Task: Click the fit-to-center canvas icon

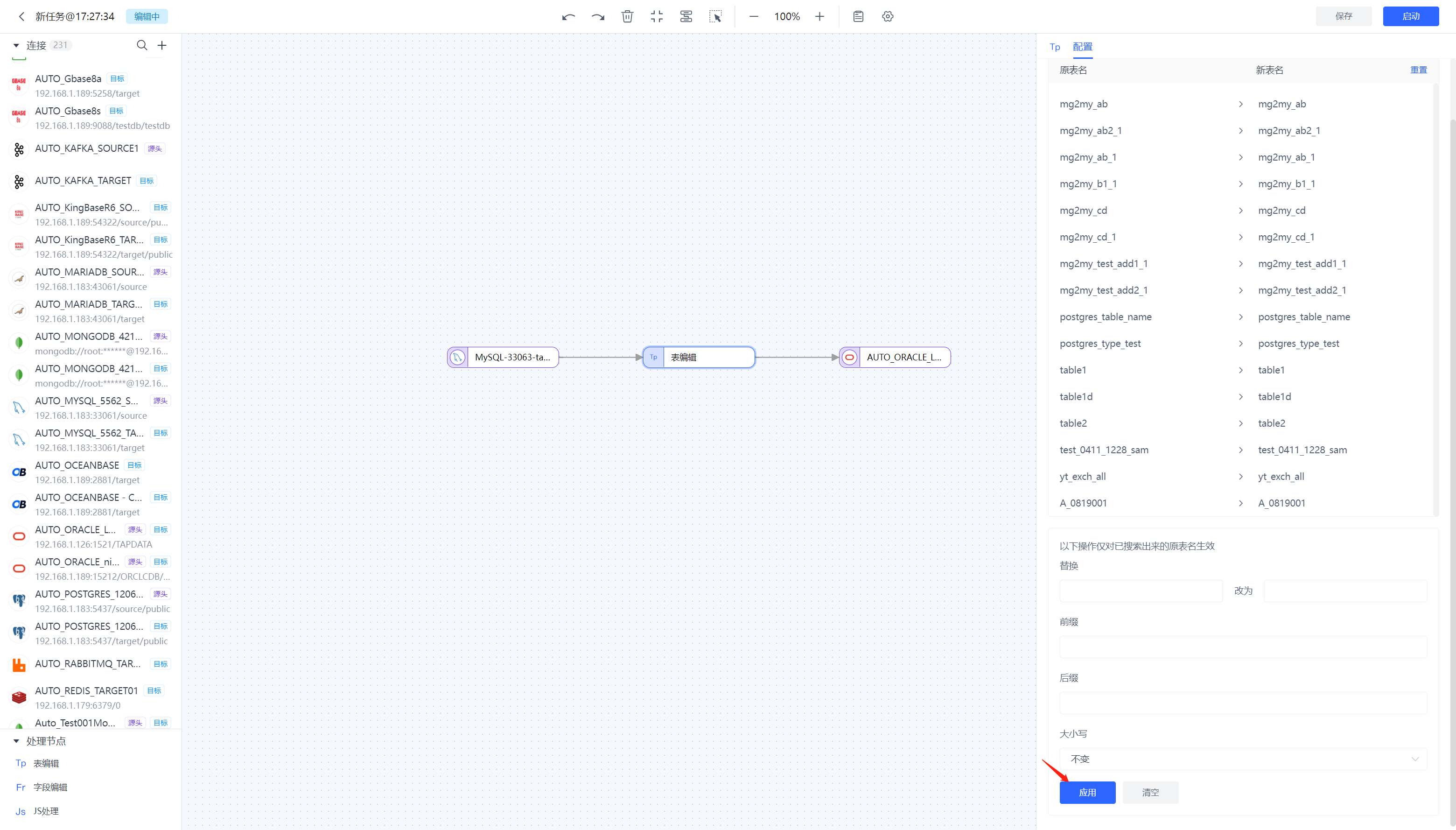Action: [x=657, y=16]
